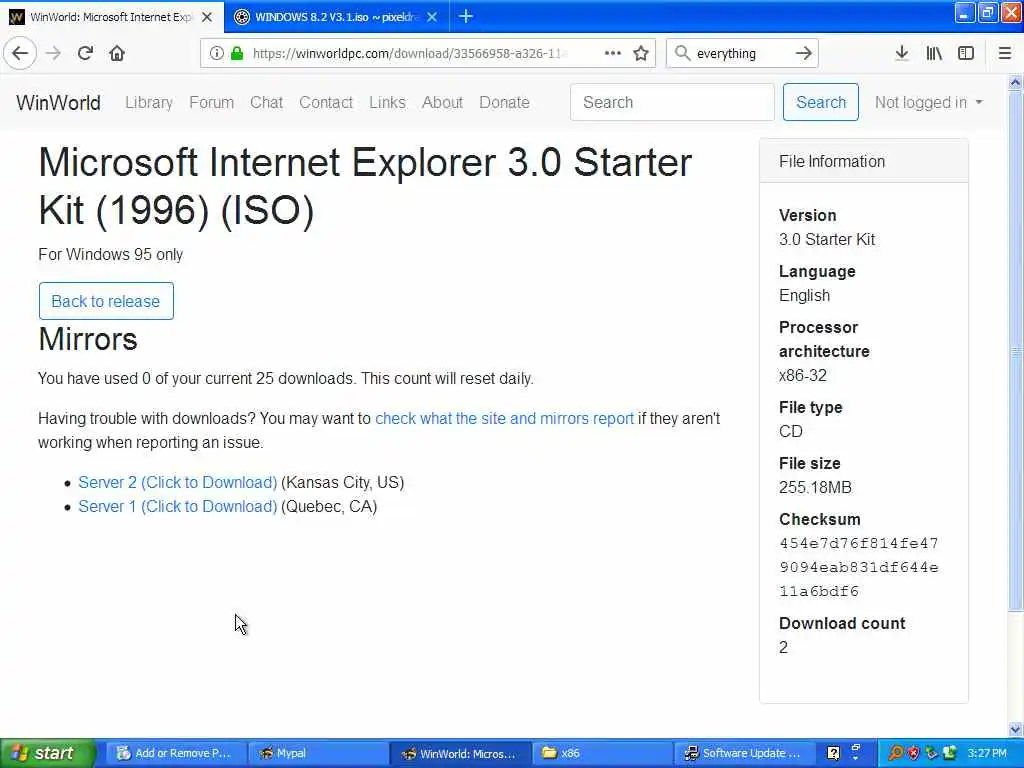Click the File Information panel header

coord(863,161)
